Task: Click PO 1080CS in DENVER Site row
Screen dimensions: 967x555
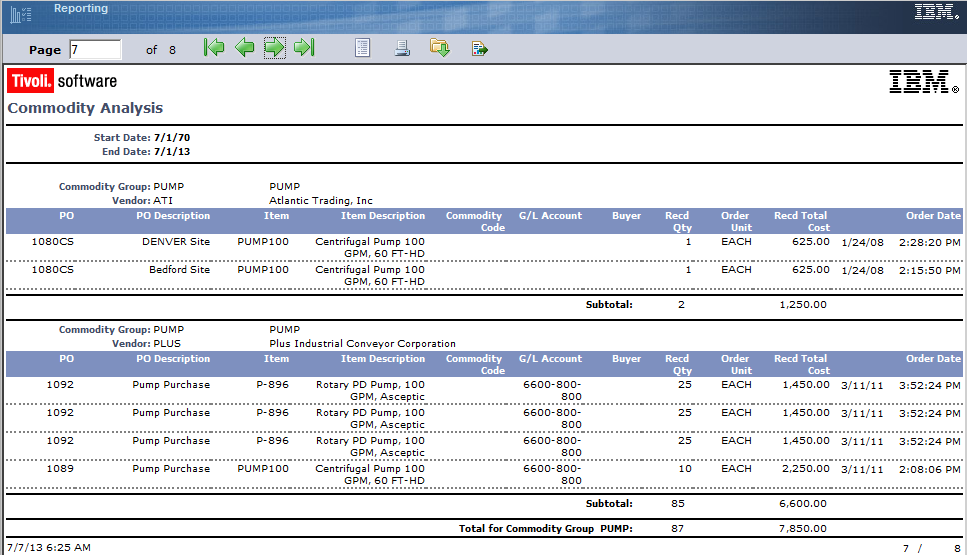Action: (x=52, y=242)
